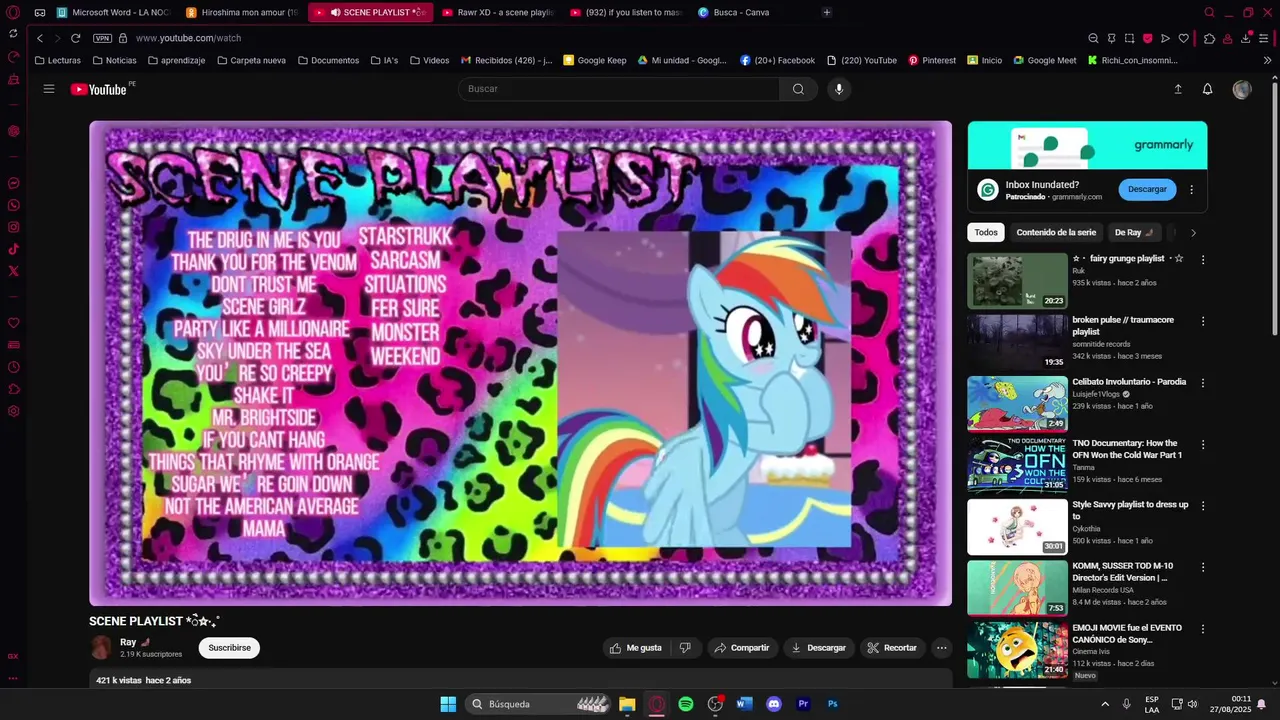Click the address bar URL youtube.com/watch
Viewport: 1280px width, 720px height.
coord(188,38)
